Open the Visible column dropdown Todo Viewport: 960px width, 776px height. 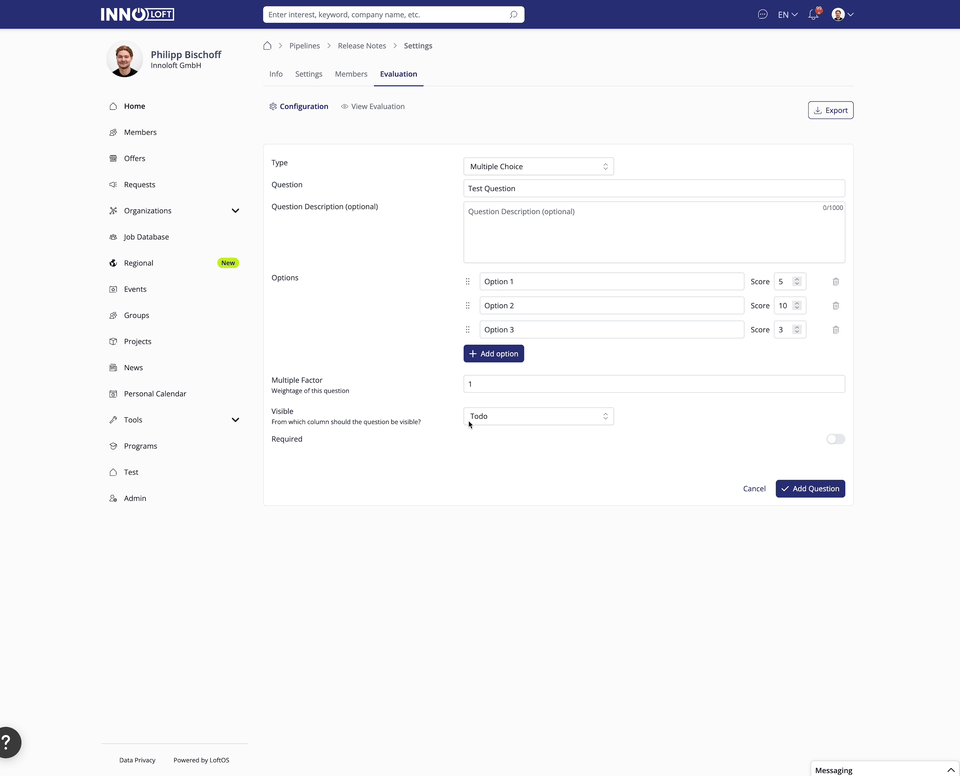click(x=538, y=416)
